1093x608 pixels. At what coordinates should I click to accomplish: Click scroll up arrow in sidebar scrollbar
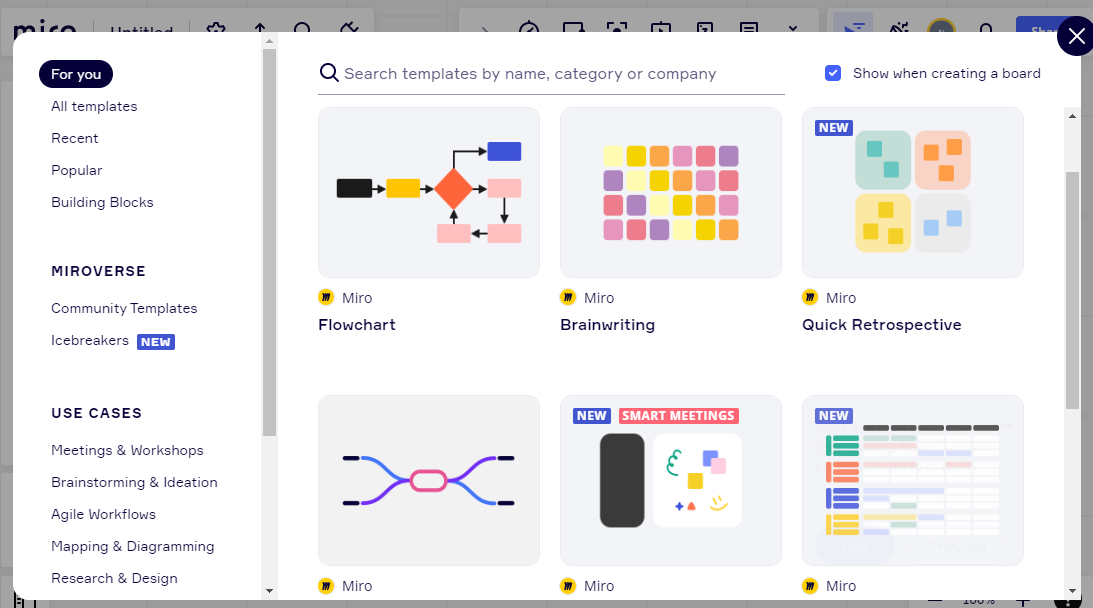tap(270, 41)
